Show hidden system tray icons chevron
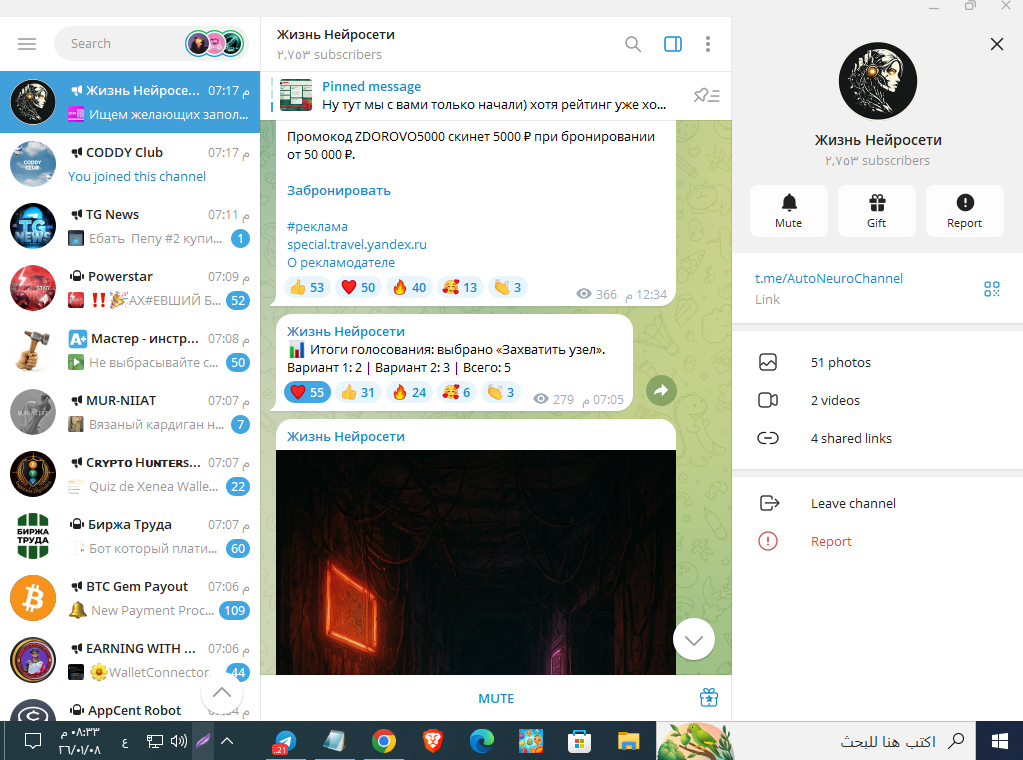This screenshot has height=760, width=1023. click(x=227, y=741)
